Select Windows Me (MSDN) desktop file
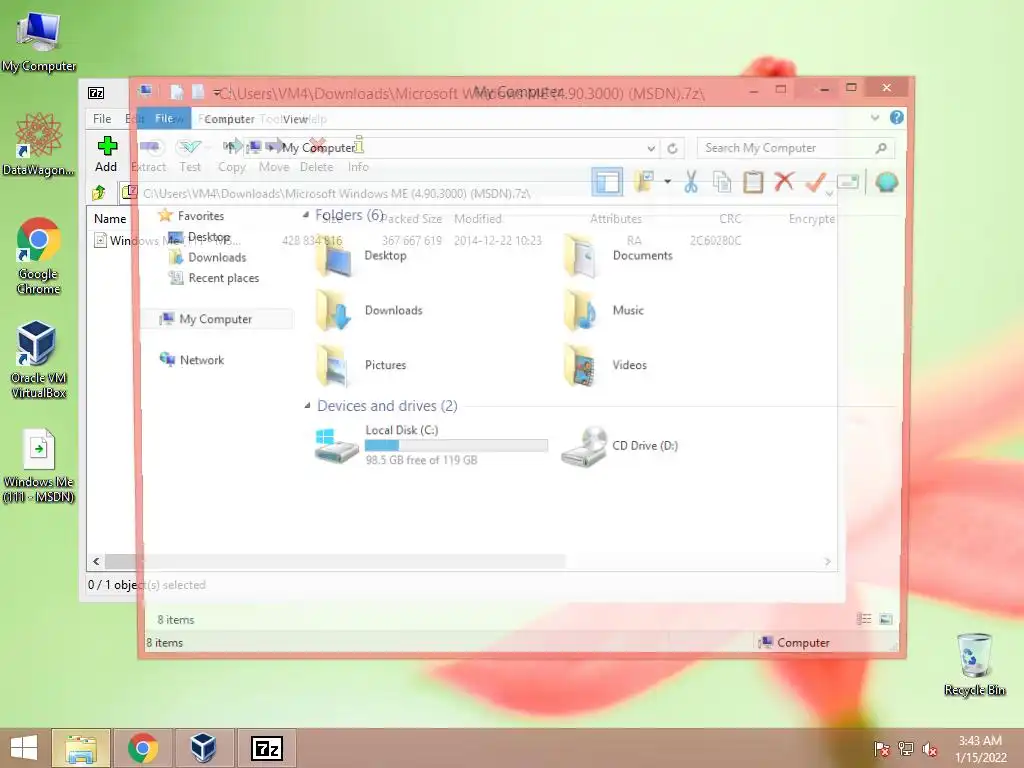 [x=39, y=466]
